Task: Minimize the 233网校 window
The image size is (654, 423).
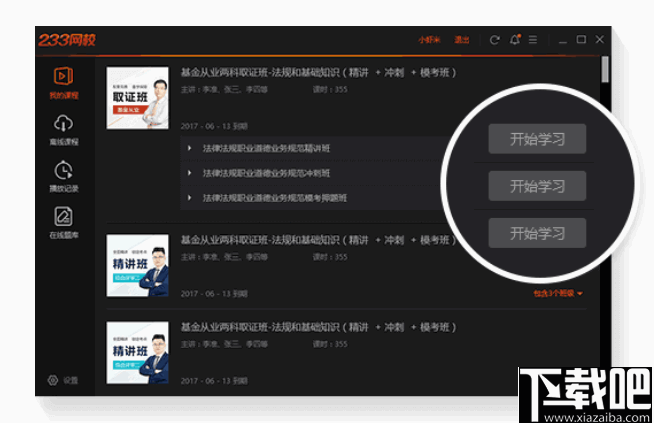Action: coord(563,40)
